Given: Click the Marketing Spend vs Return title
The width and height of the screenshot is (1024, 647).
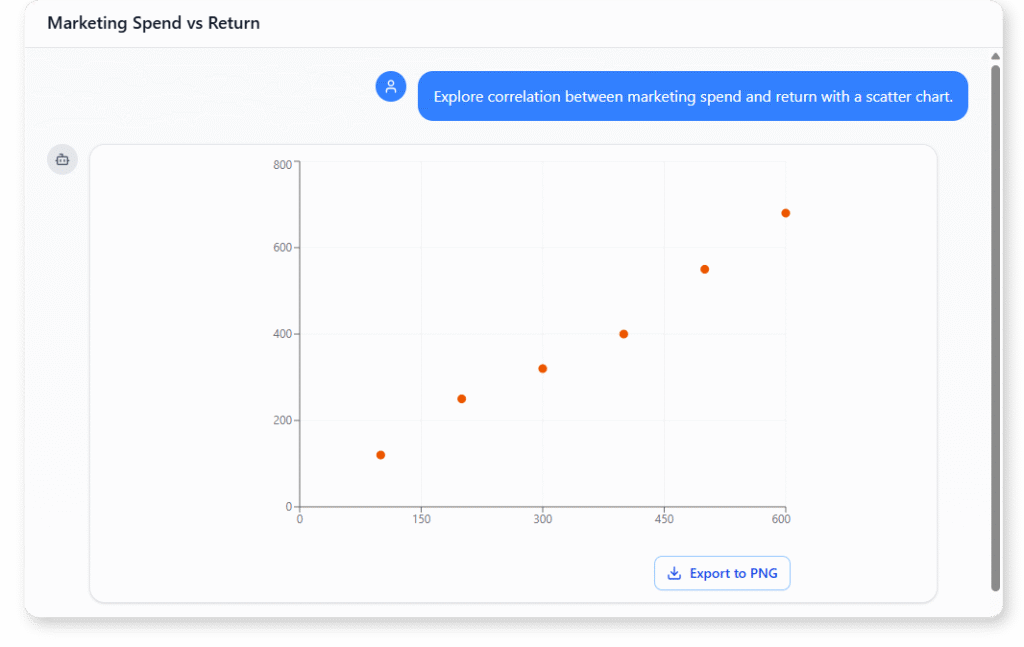Looking at the screenshot, I should click(x=153, y=23).
